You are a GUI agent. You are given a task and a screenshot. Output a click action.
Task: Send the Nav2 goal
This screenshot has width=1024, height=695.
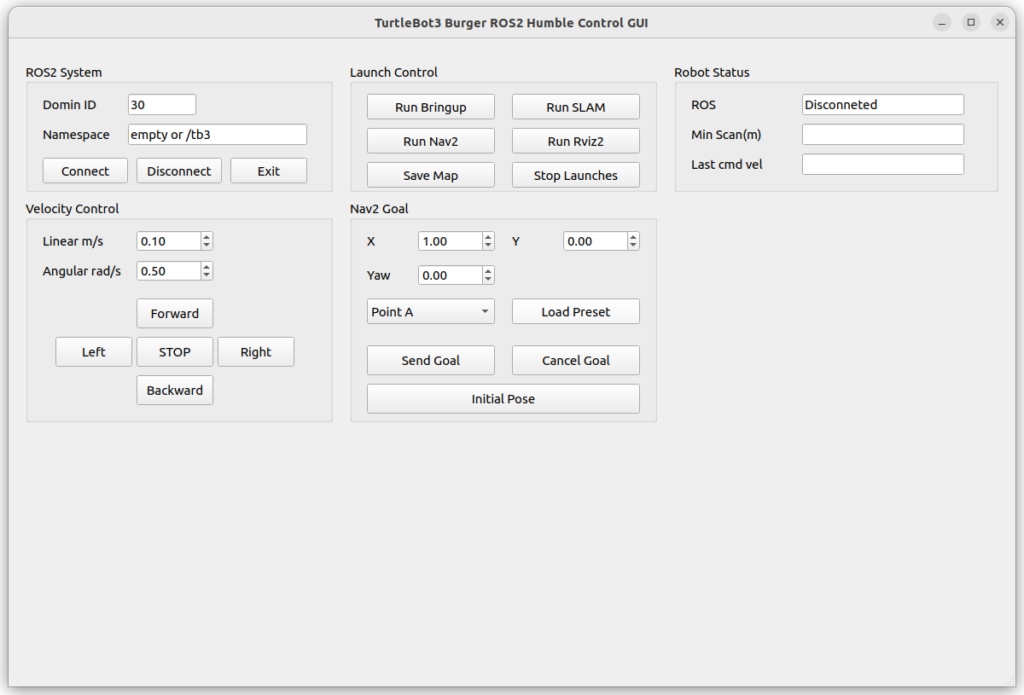tap(430, 361)
